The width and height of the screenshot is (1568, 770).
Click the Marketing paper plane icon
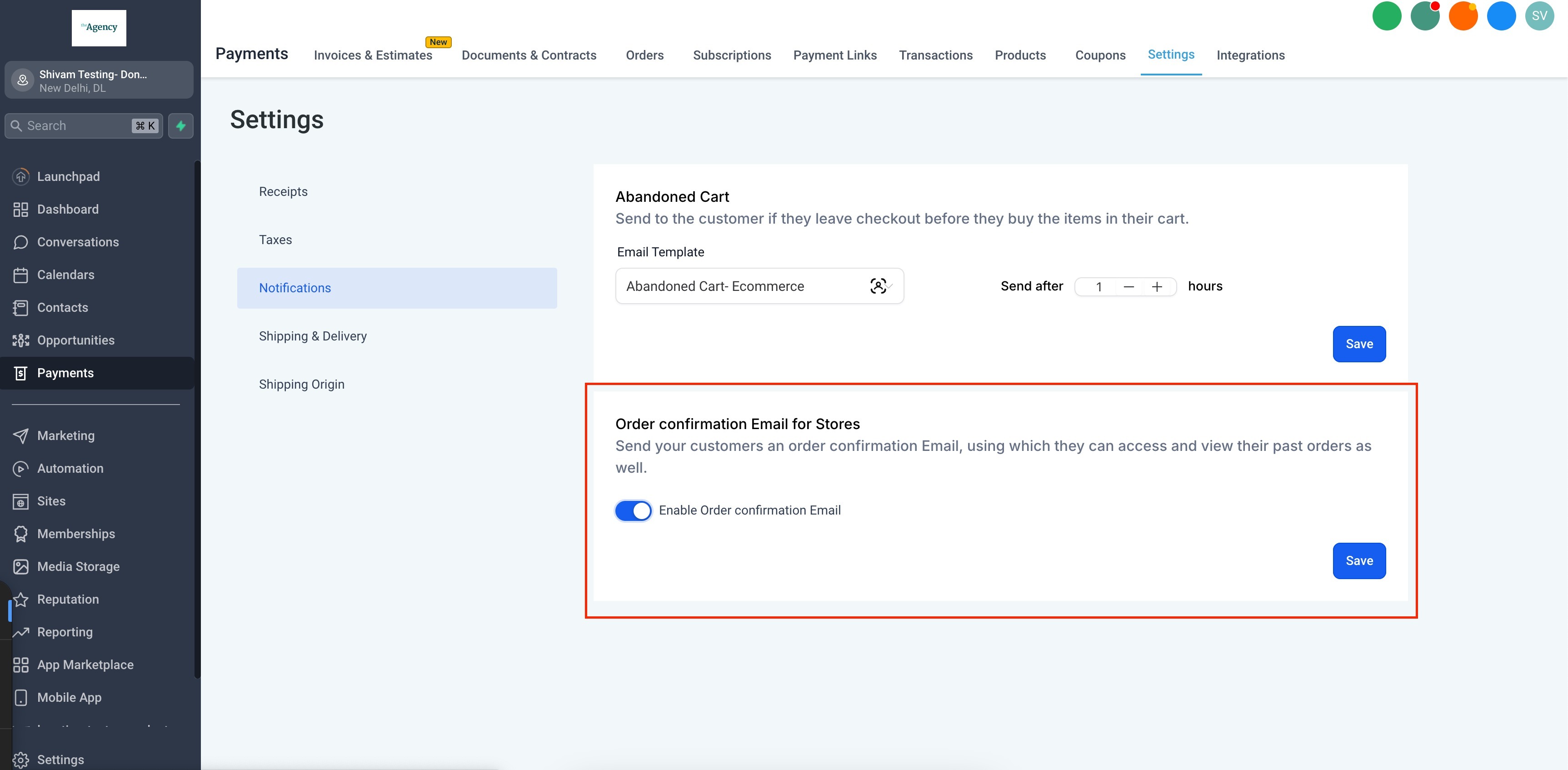(21, 436)
